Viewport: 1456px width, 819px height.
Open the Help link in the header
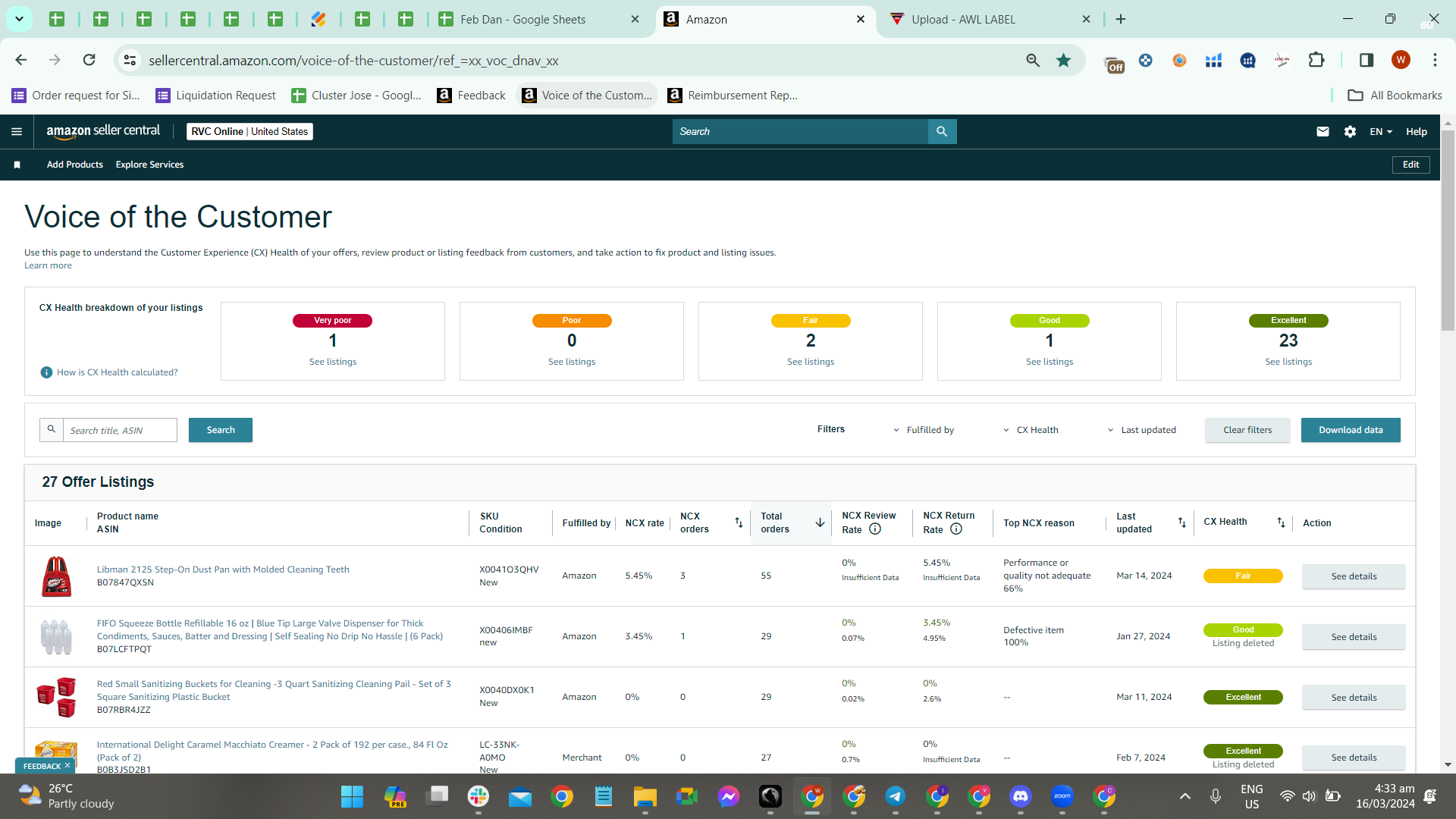click(1416, 132)
